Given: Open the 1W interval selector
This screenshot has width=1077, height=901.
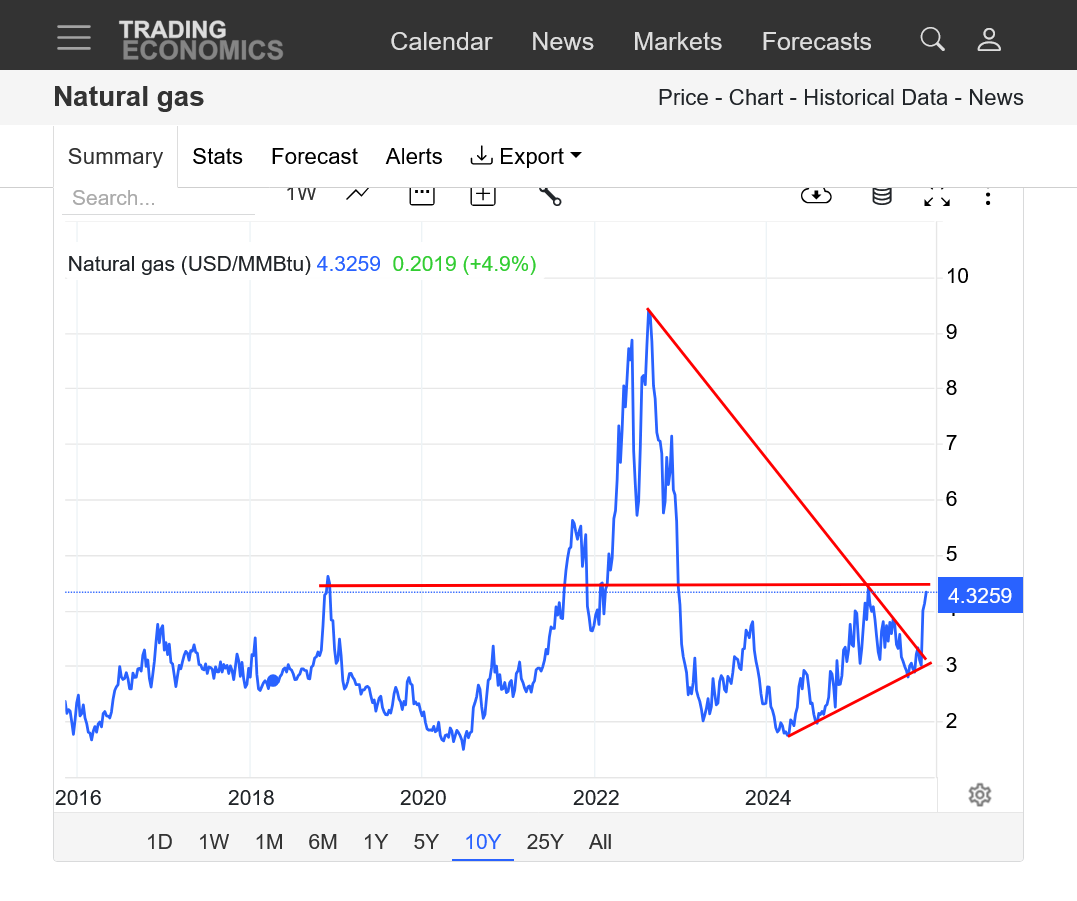Looking at the screenshot, I should [301, 194].
